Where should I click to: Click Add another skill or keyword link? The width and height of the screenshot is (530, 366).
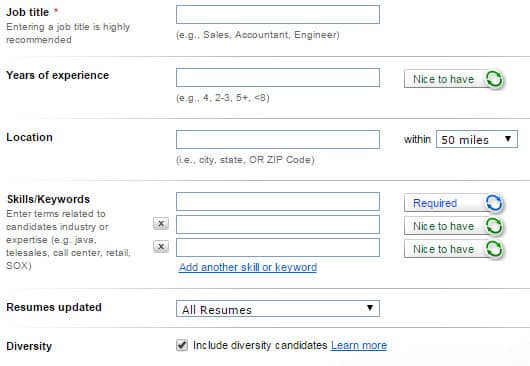248,267
